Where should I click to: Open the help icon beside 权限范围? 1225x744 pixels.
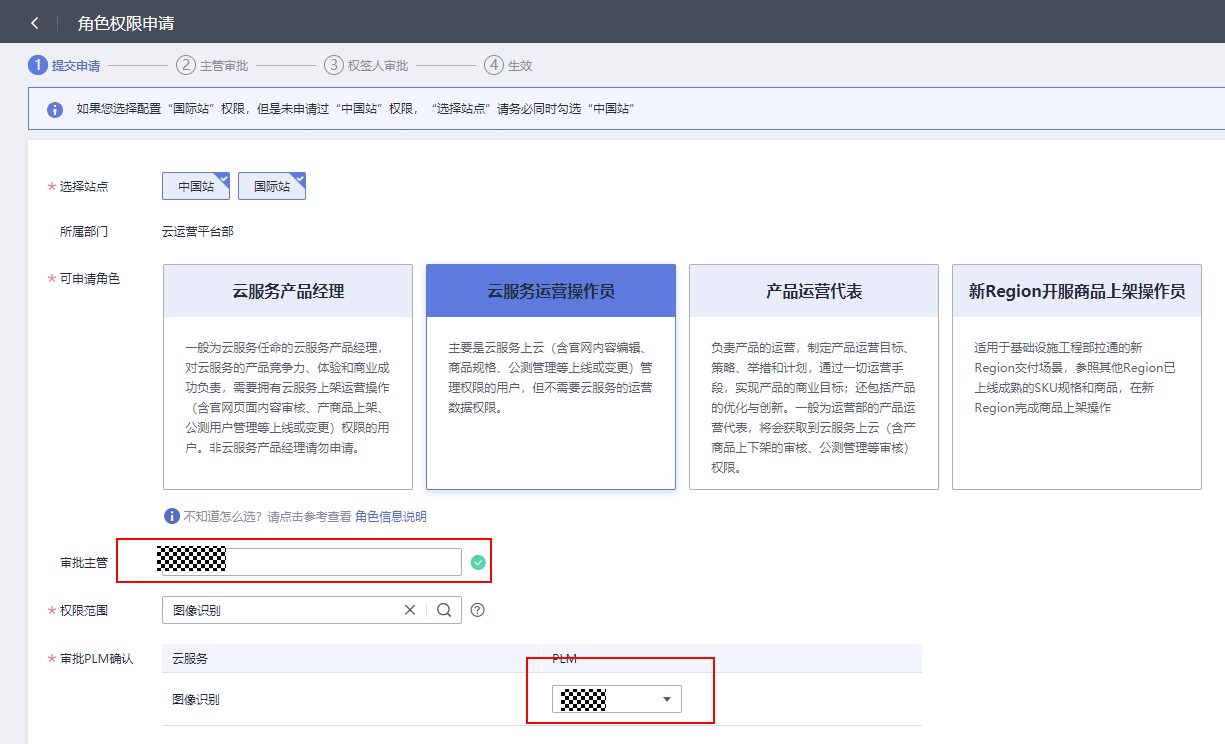tap(477, 610)
